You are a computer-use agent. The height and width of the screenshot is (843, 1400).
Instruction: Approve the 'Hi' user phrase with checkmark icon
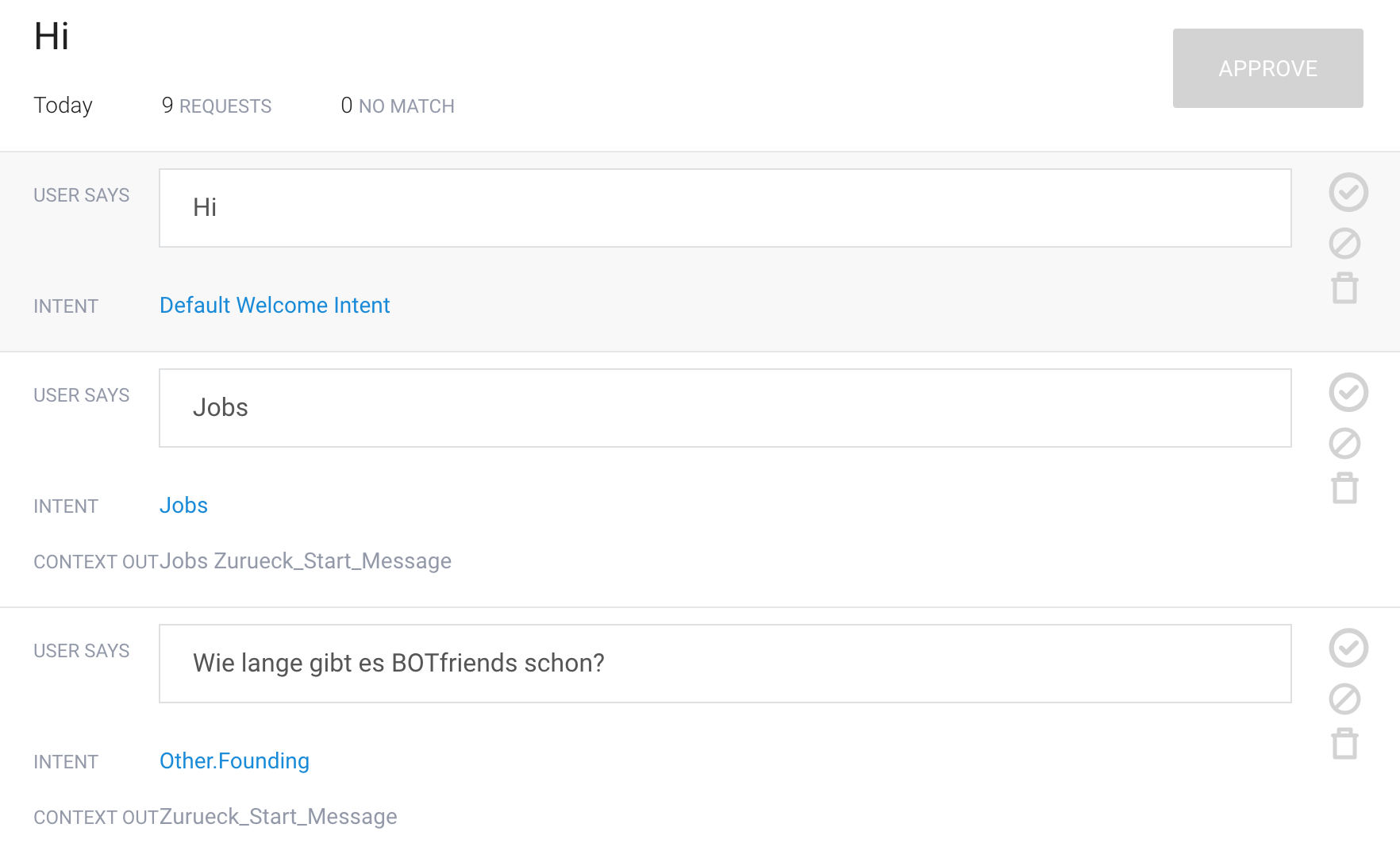[x=1348, y=192]
